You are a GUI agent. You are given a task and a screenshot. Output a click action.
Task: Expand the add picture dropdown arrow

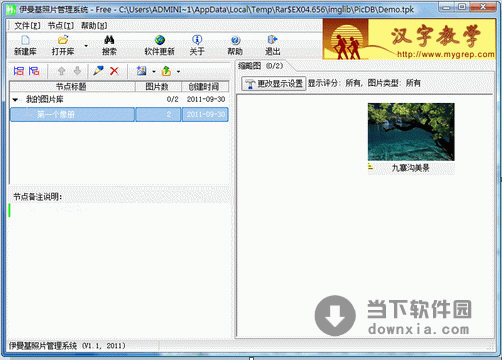pyautogui.click(x=154, y=72)
